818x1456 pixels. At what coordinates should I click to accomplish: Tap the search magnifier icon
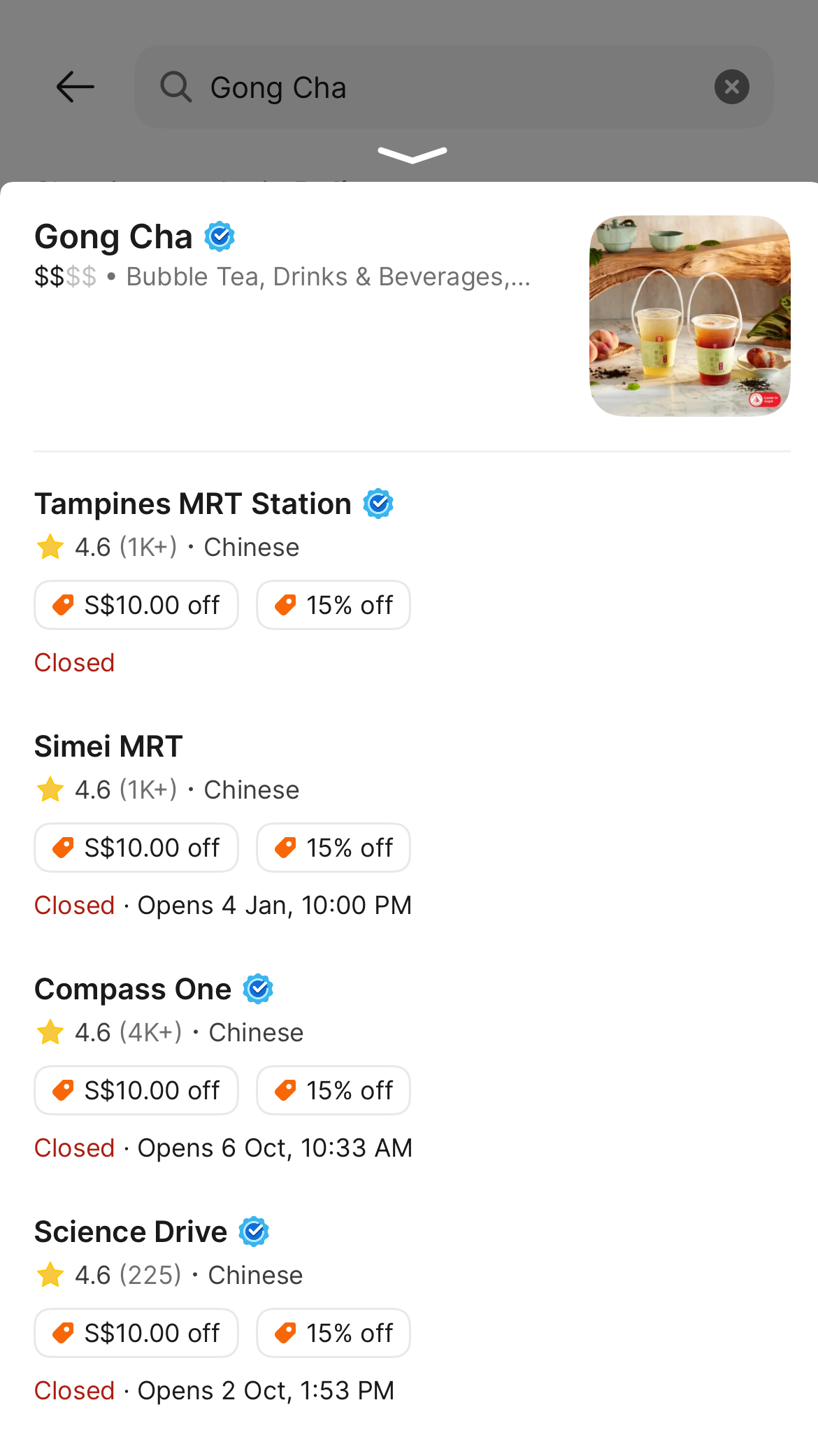(175, 87)
